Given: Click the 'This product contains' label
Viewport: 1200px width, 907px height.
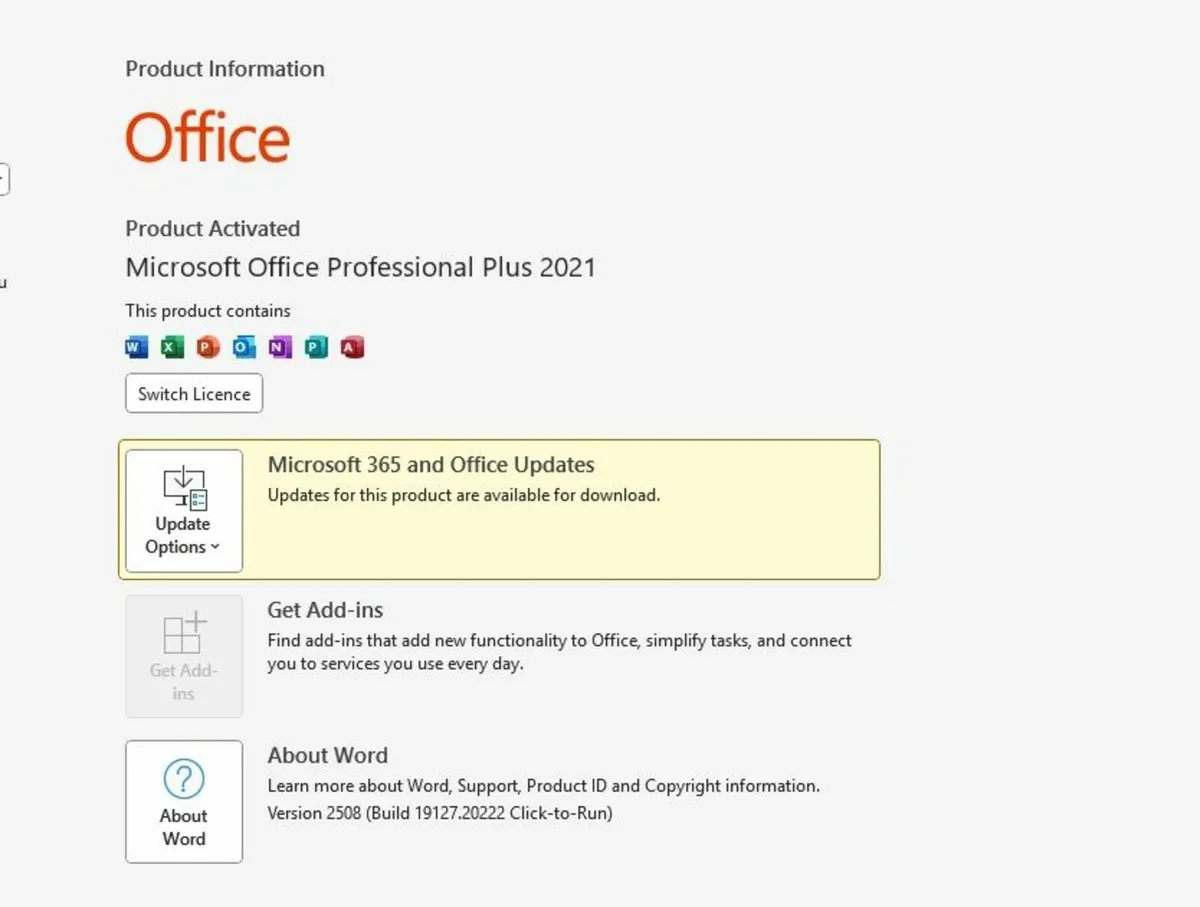Looking at the screenshot, I should coord(208,311).
